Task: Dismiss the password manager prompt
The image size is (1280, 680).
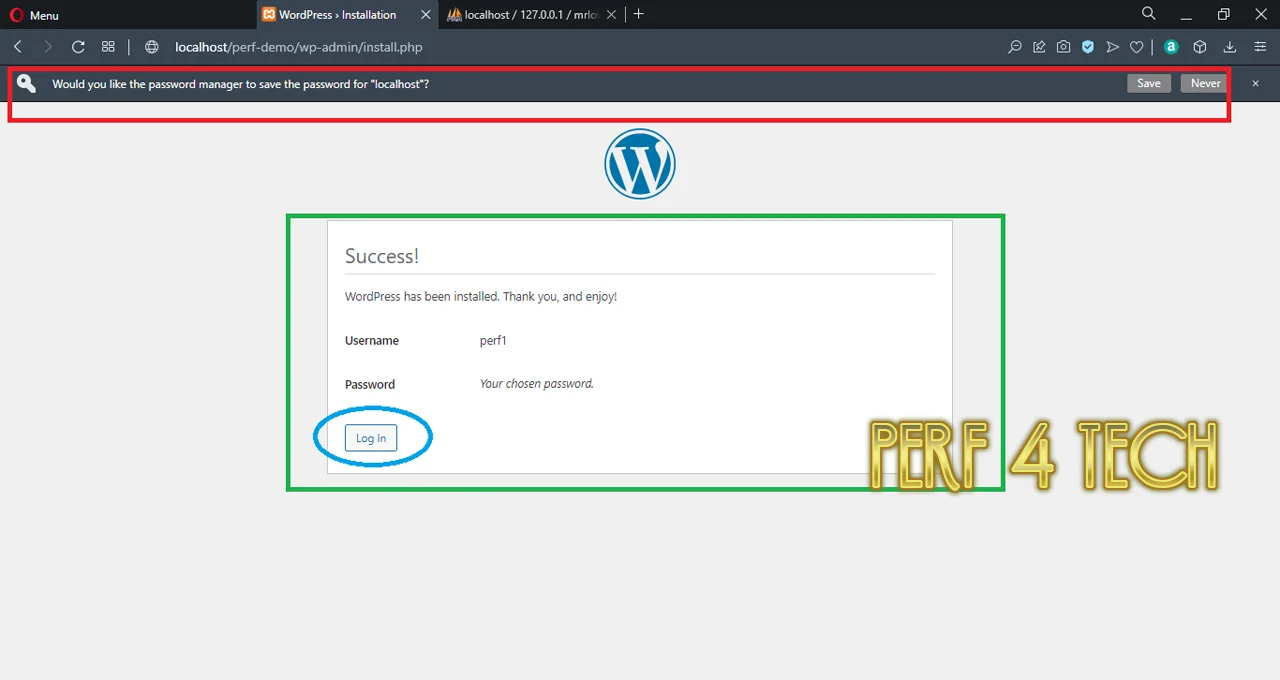Action: tap(1256, 84)
